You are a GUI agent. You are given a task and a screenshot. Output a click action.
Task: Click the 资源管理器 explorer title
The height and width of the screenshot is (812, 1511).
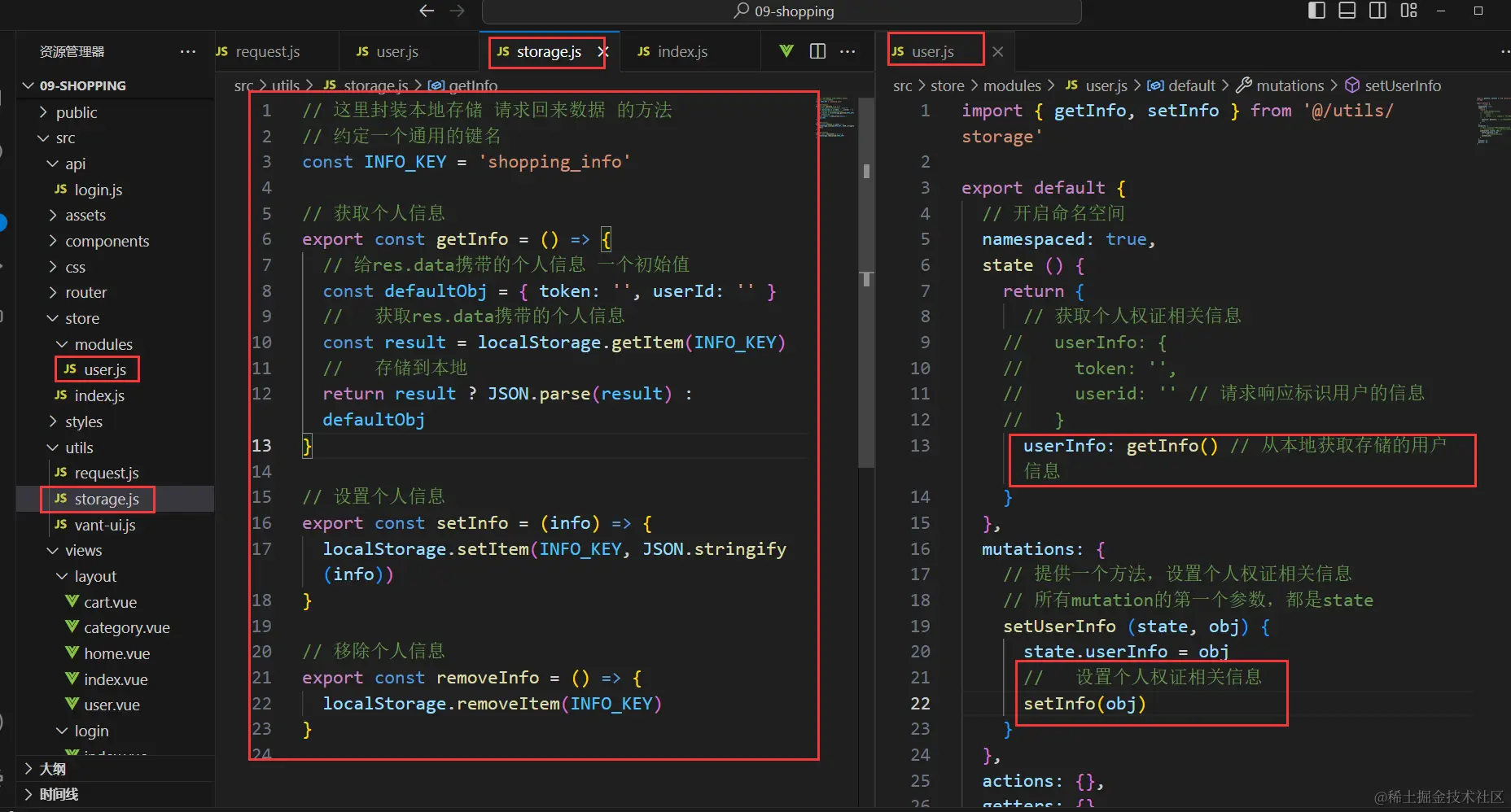click(72, 51)
